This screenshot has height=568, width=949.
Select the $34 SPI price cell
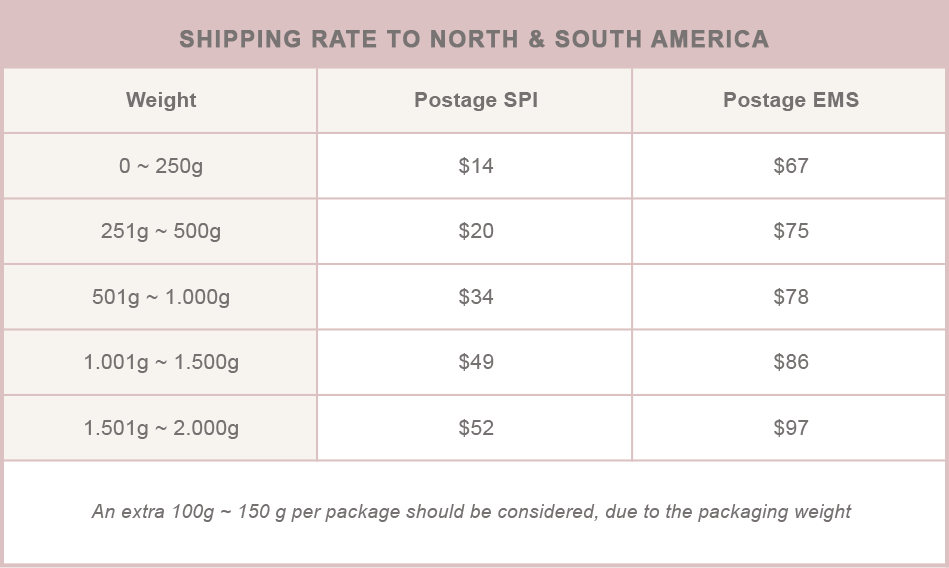tap(475, 297)
